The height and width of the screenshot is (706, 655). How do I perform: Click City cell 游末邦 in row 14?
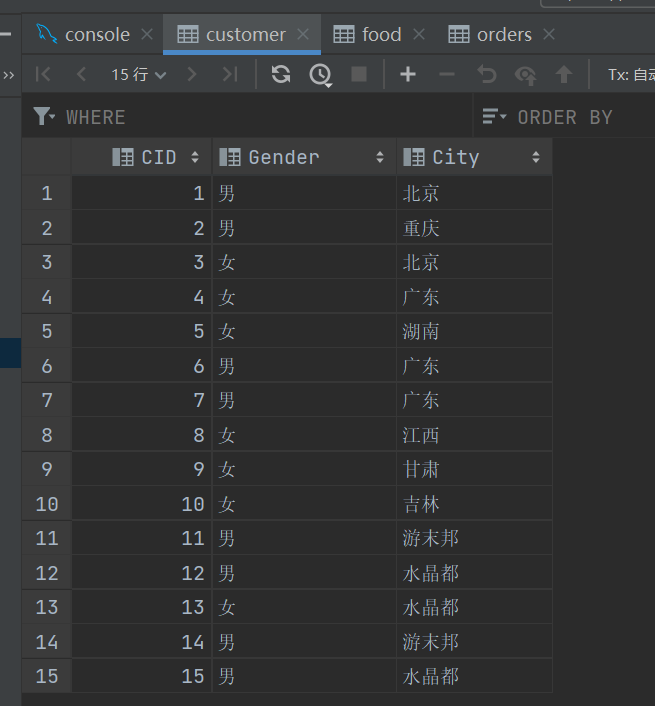474,642
